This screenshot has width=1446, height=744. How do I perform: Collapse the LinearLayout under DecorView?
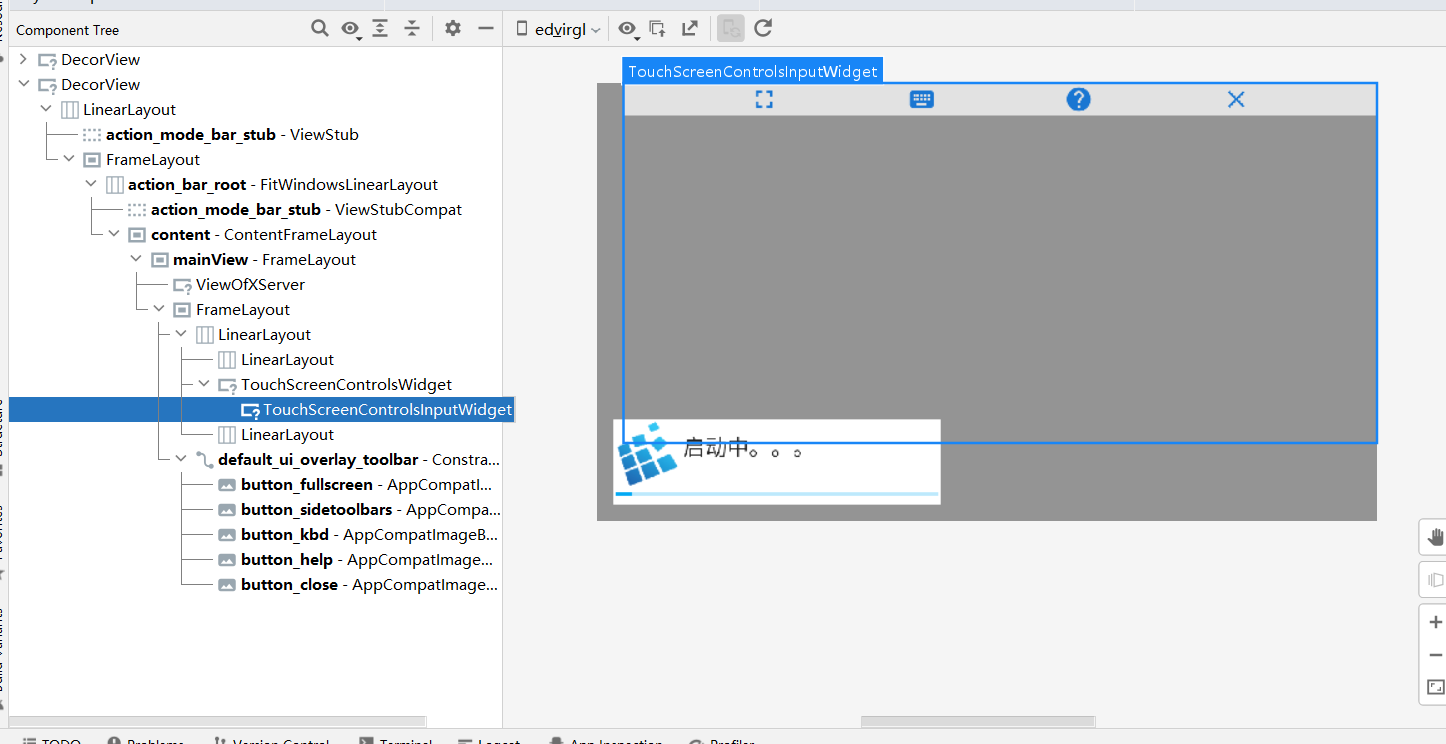[46, 109]
